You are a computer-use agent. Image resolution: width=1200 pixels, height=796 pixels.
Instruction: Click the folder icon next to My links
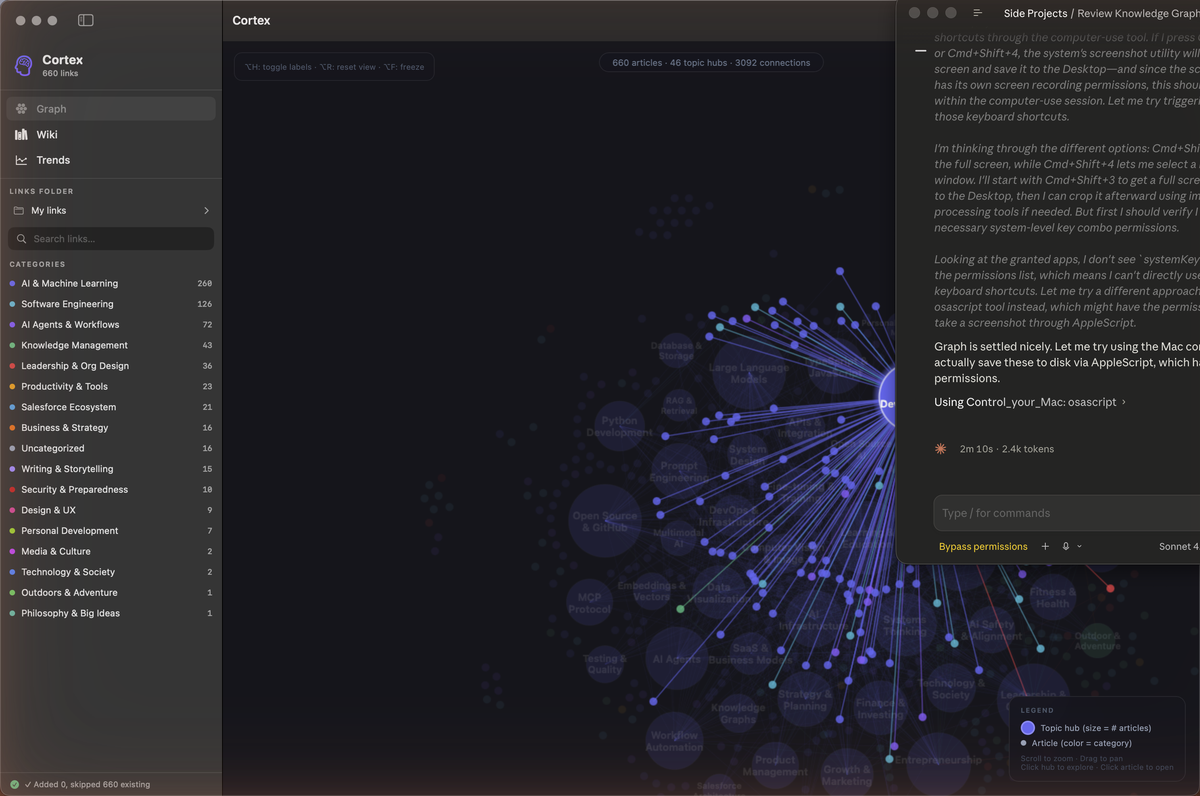coord(18,211)
